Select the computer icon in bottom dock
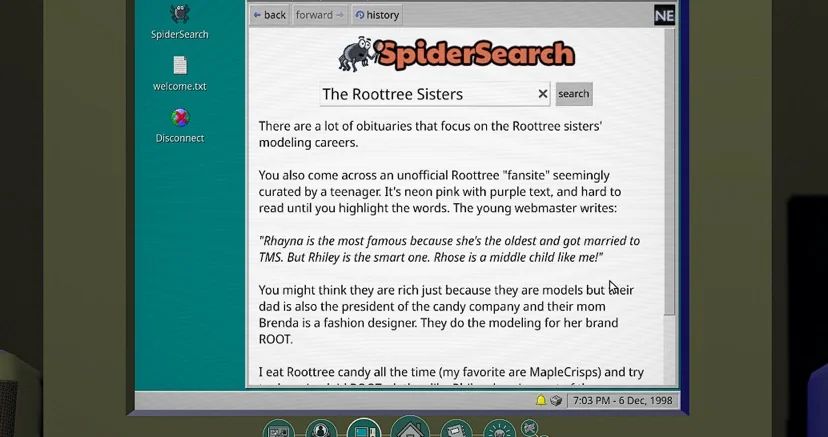The image size is (828, 437). (x=364, y=431)
